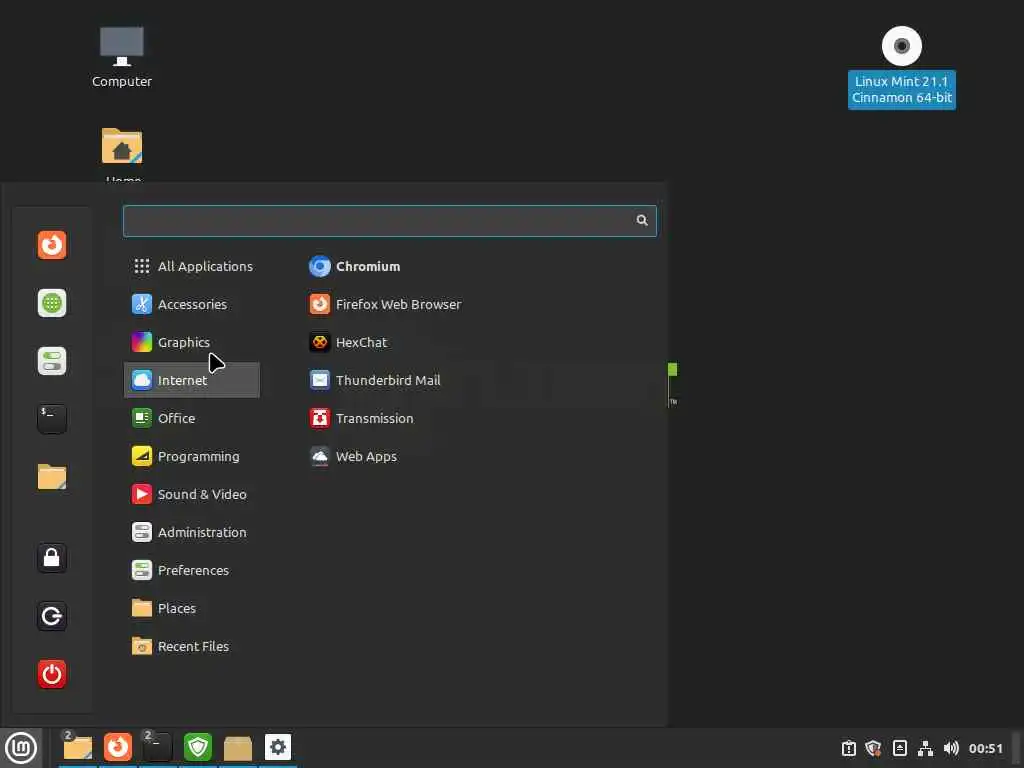Click the tan folder icon on the panel

tap(238, 748)
